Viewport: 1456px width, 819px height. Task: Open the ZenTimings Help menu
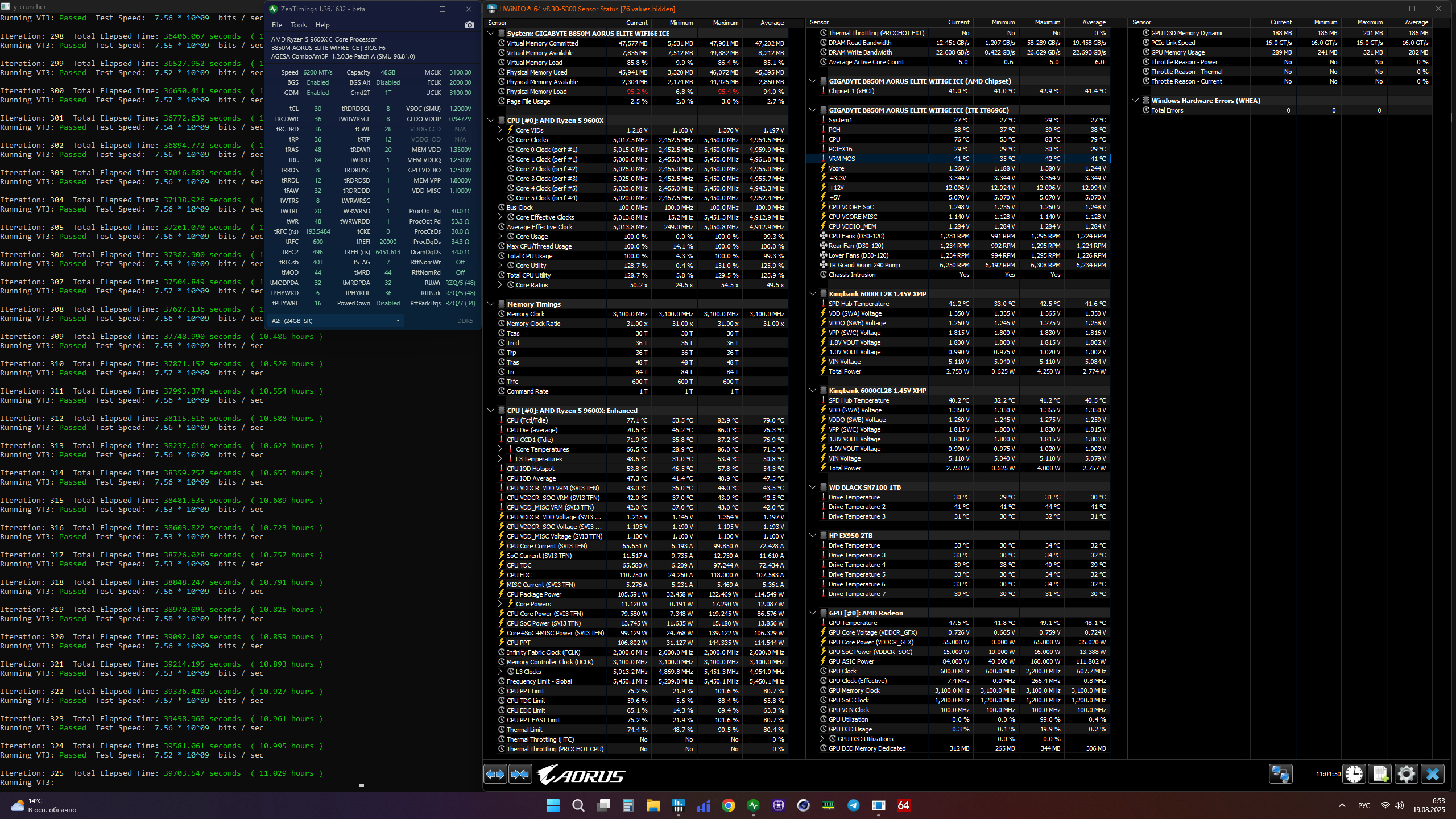322,25
